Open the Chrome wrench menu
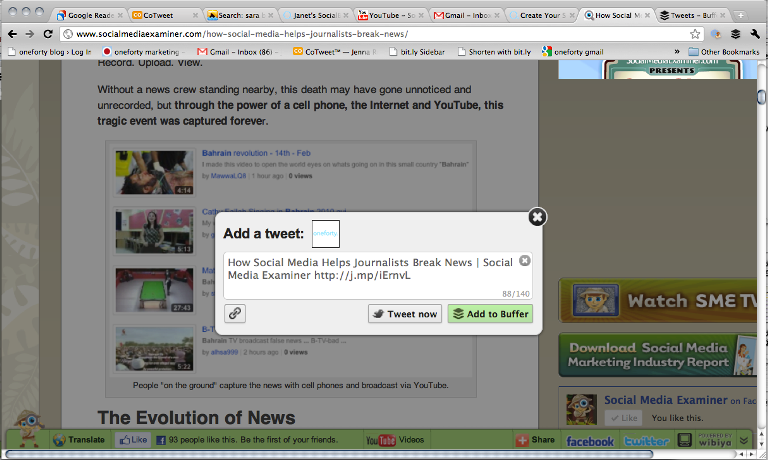Image resolution: width=768 pixels, height=460 pixels. (x=755, y=34)
